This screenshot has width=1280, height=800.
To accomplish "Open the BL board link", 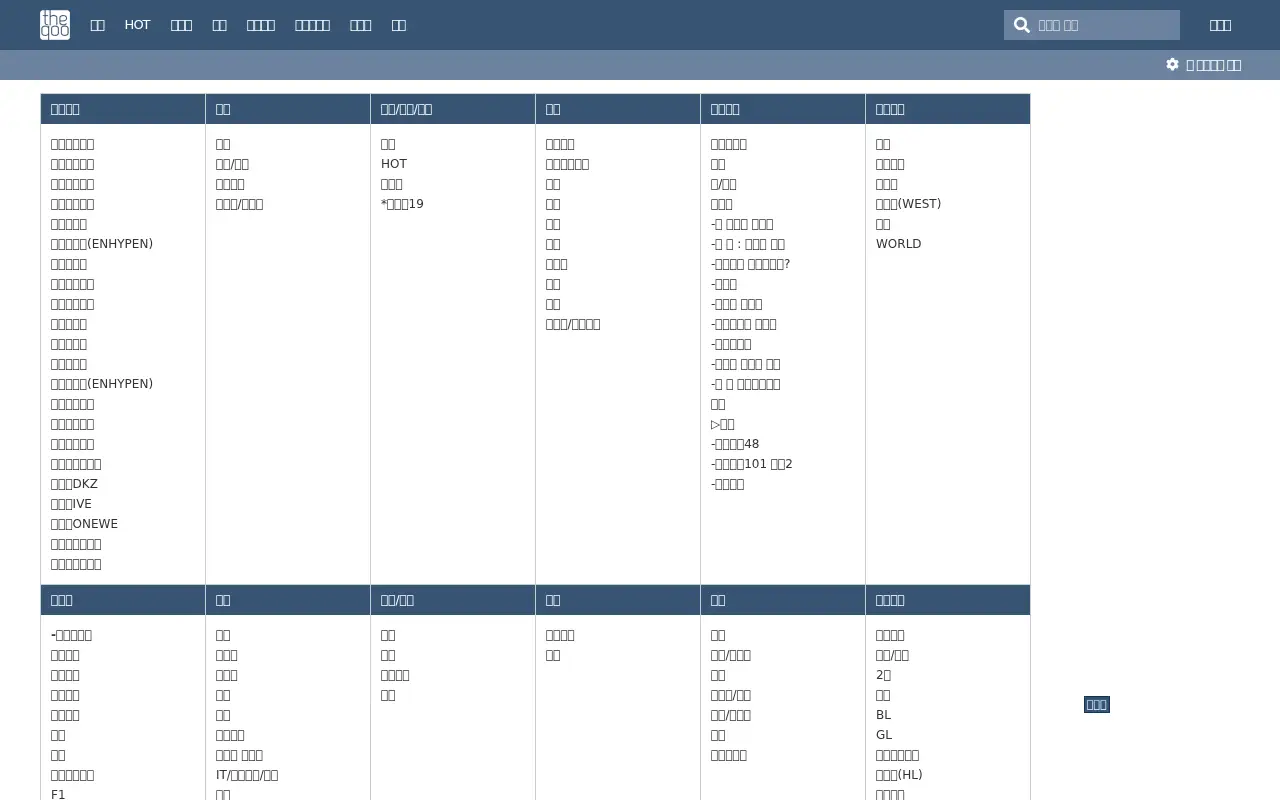I will coord(883,715).
